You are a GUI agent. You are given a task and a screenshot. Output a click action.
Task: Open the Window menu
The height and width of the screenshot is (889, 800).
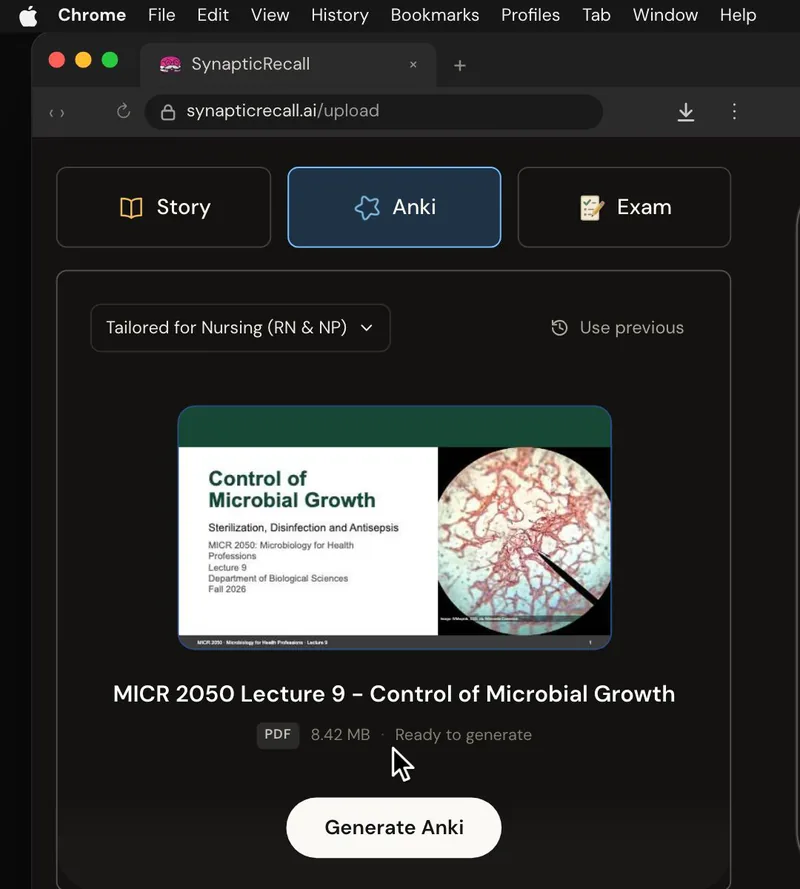[665, 15]
